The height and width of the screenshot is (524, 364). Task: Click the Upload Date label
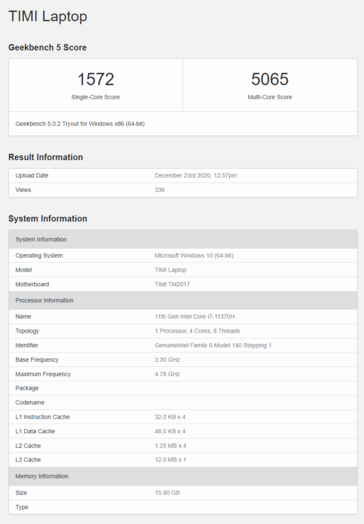[32, 175]
